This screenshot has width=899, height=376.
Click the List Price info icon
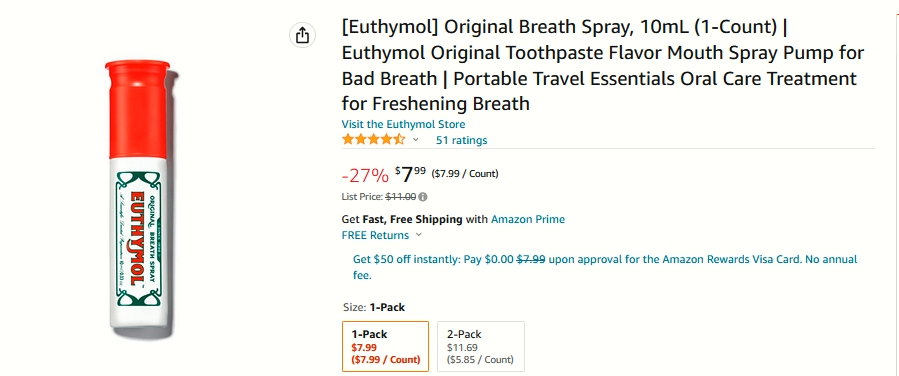(x=423, y=197)
